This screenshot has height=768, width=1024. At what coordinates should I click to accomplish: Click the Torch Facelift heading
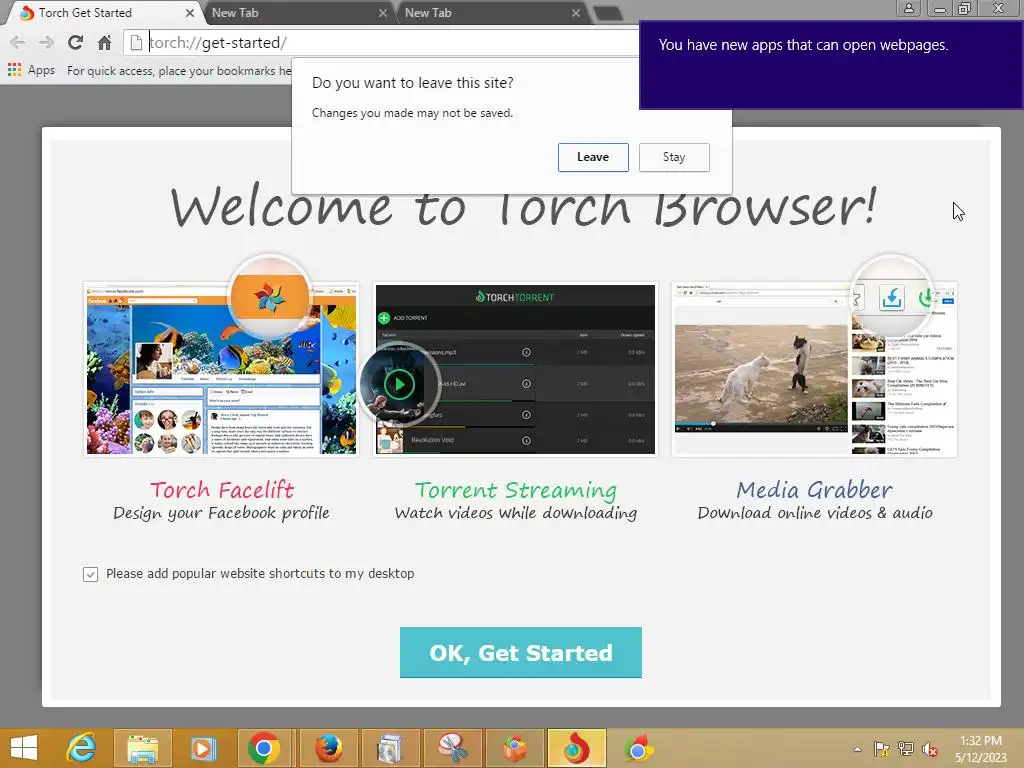coord(222,490)
